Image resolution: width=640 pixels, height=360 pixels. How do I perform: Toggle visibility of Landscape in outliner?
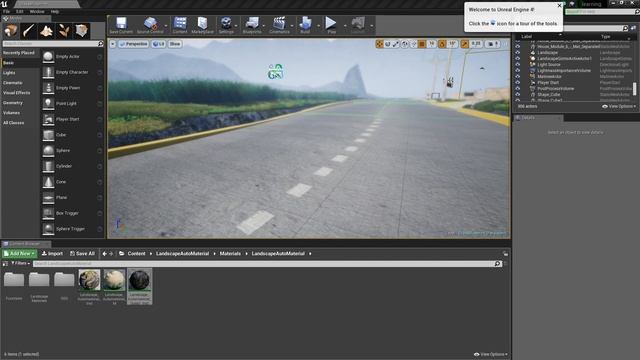pyautogui.click(x=518, y=53)
